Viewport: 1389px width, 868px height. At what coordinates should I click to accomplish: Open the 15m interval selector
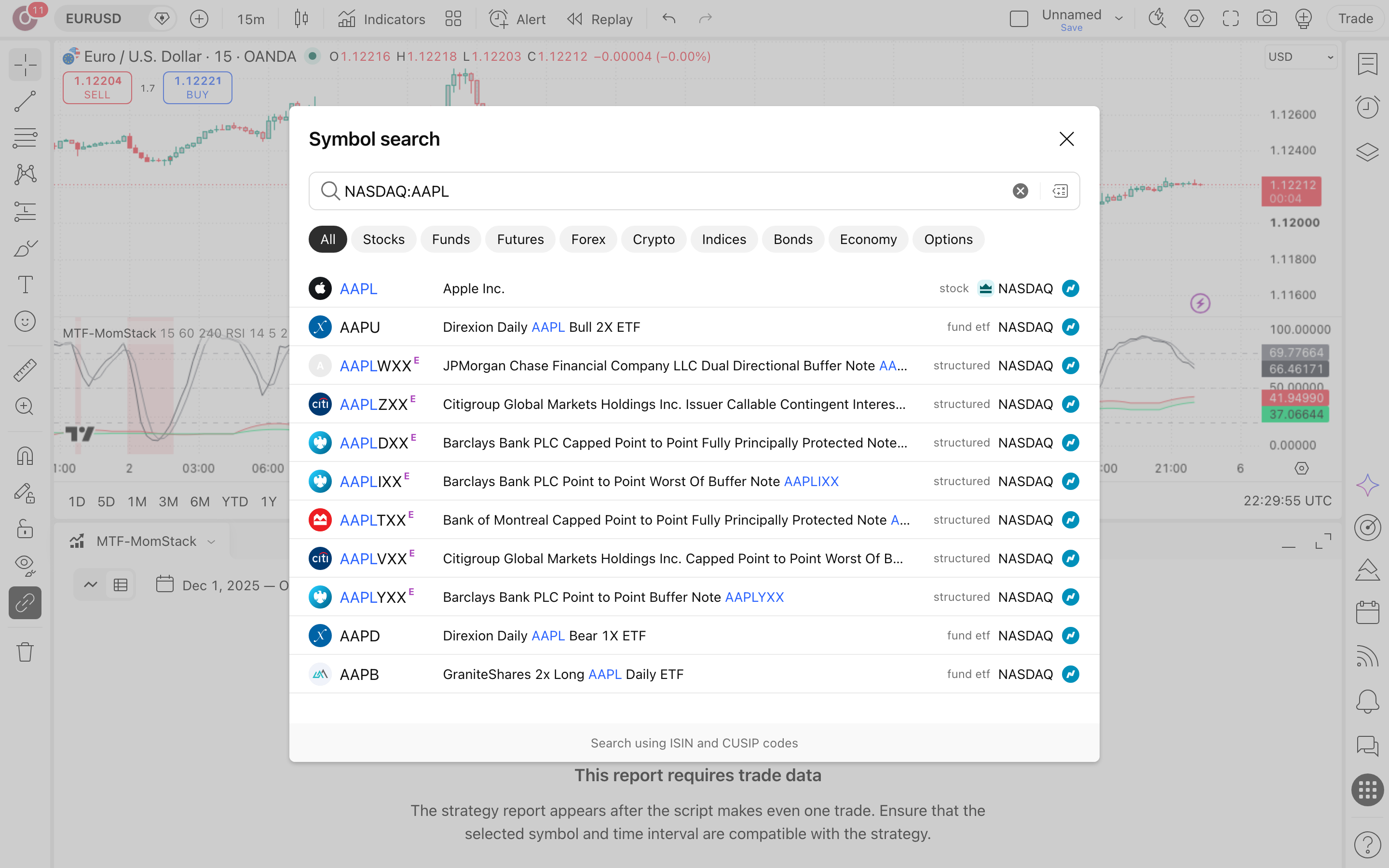coord(251,19)
